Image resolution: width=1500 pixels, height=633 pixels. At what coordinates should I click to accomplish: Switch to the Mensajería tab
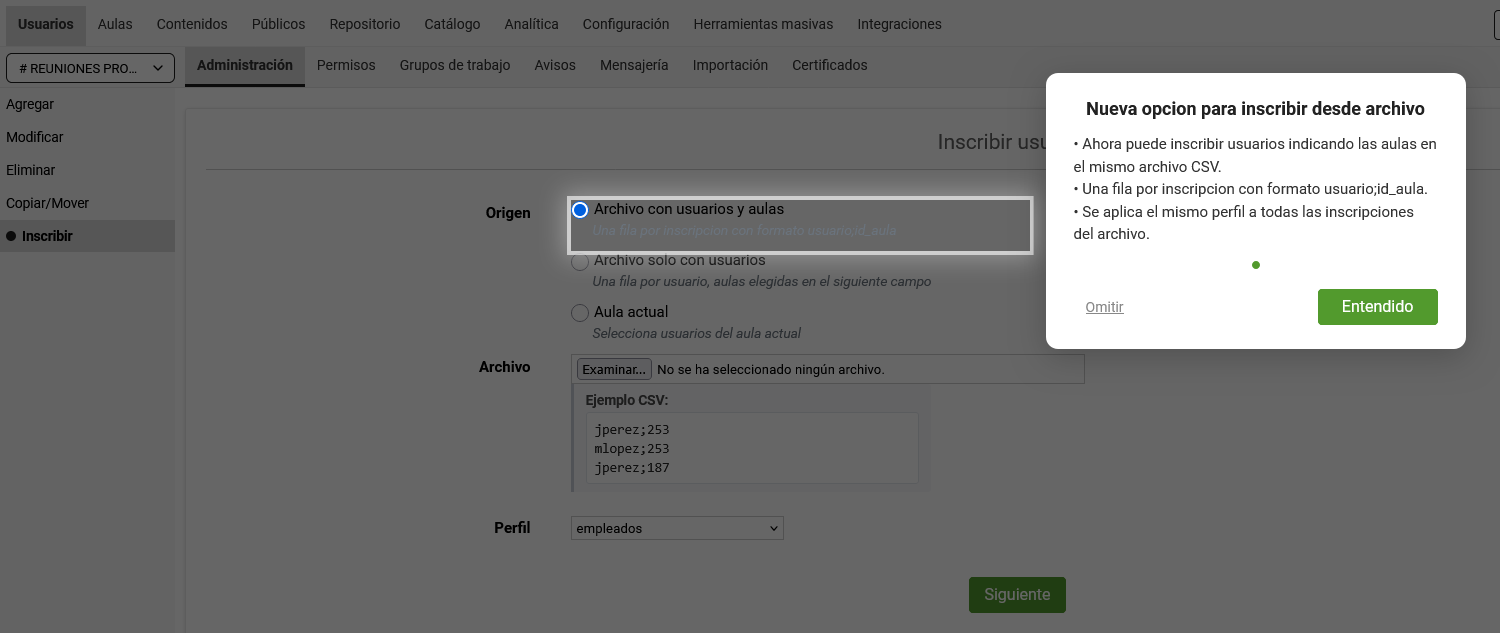click(634, 65)
